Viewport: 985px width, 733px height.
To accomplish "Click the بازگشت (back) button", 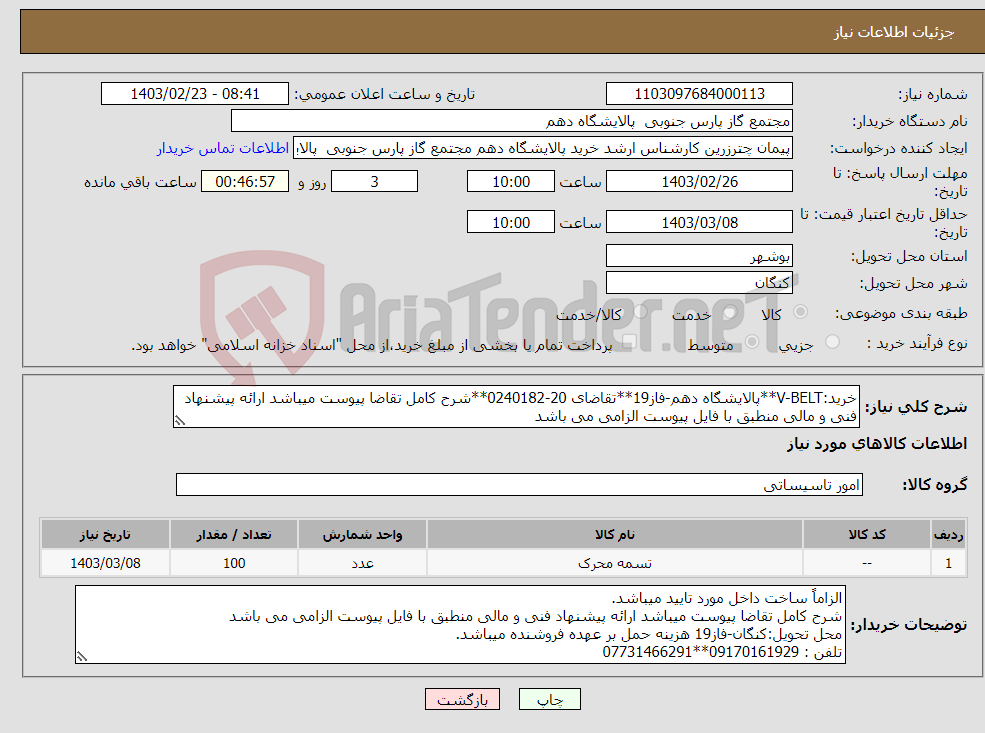I will pos(462,699).
